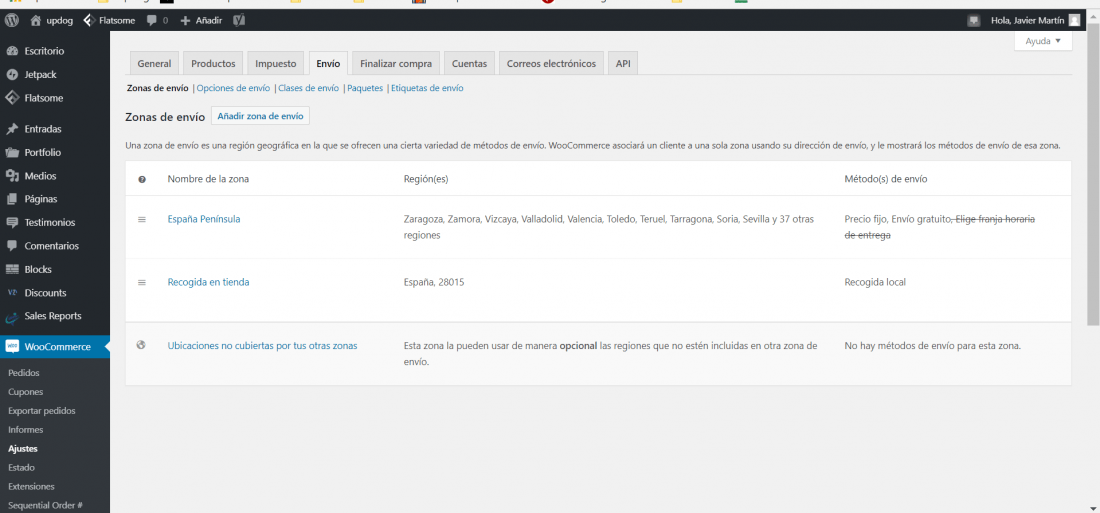Image resolution: width=1100 pixels, height=513 pixels.
Task: Open Clases de envío sub-section
Action: coord(309,88)
